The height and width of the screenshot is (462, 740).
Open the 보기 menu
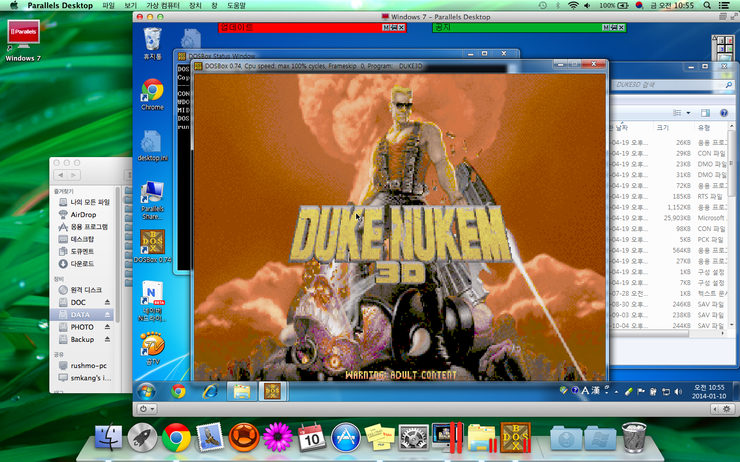(130, 5)
